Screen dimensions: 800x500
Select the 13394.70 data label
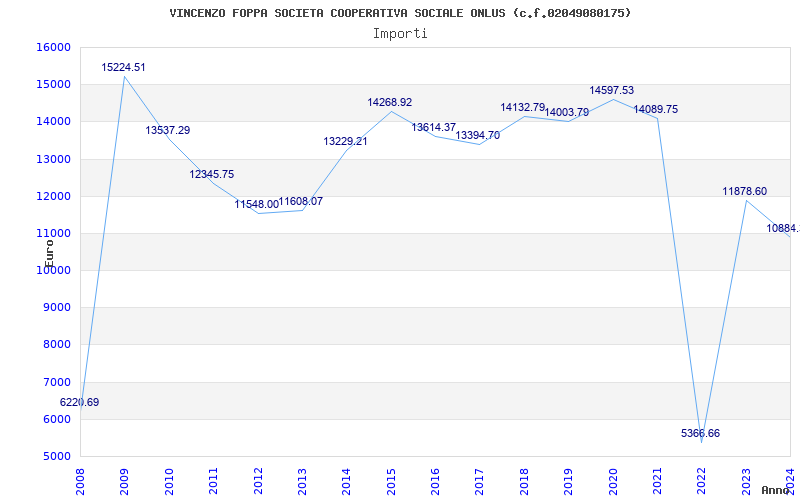(x=478, y=135)
